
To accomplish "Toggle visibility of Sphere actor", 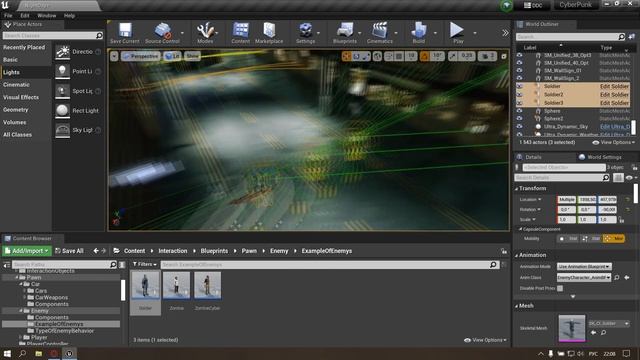I will [520, 111].
